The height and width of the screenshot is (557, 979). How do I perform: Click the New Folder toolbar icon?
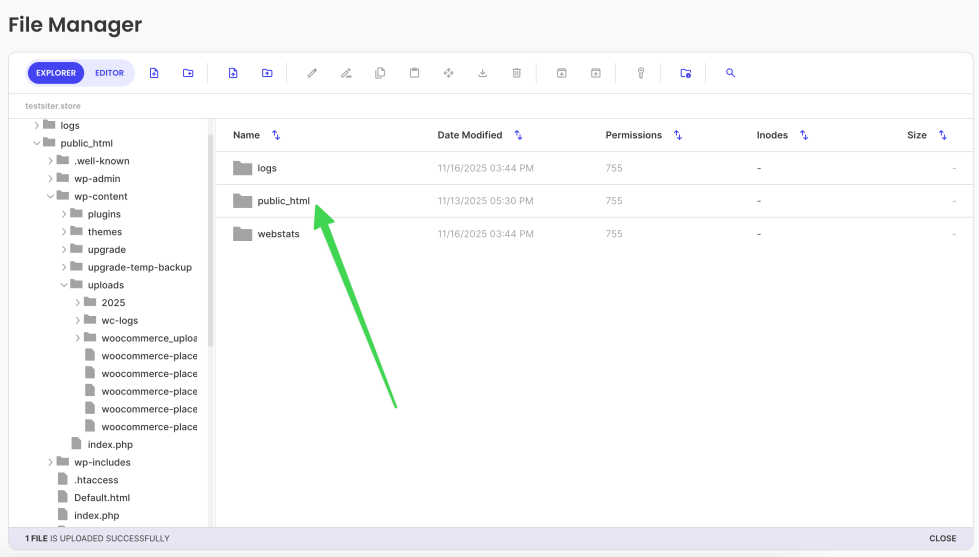point(188,73)
